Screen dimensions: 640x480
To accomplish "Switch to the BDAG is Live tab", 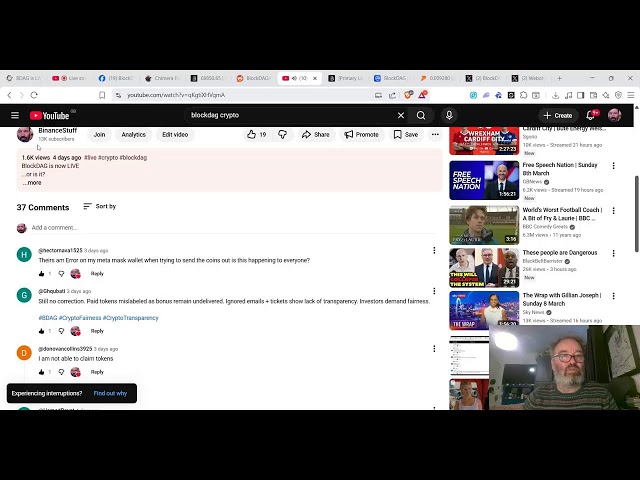I will (x=24, y=78).
